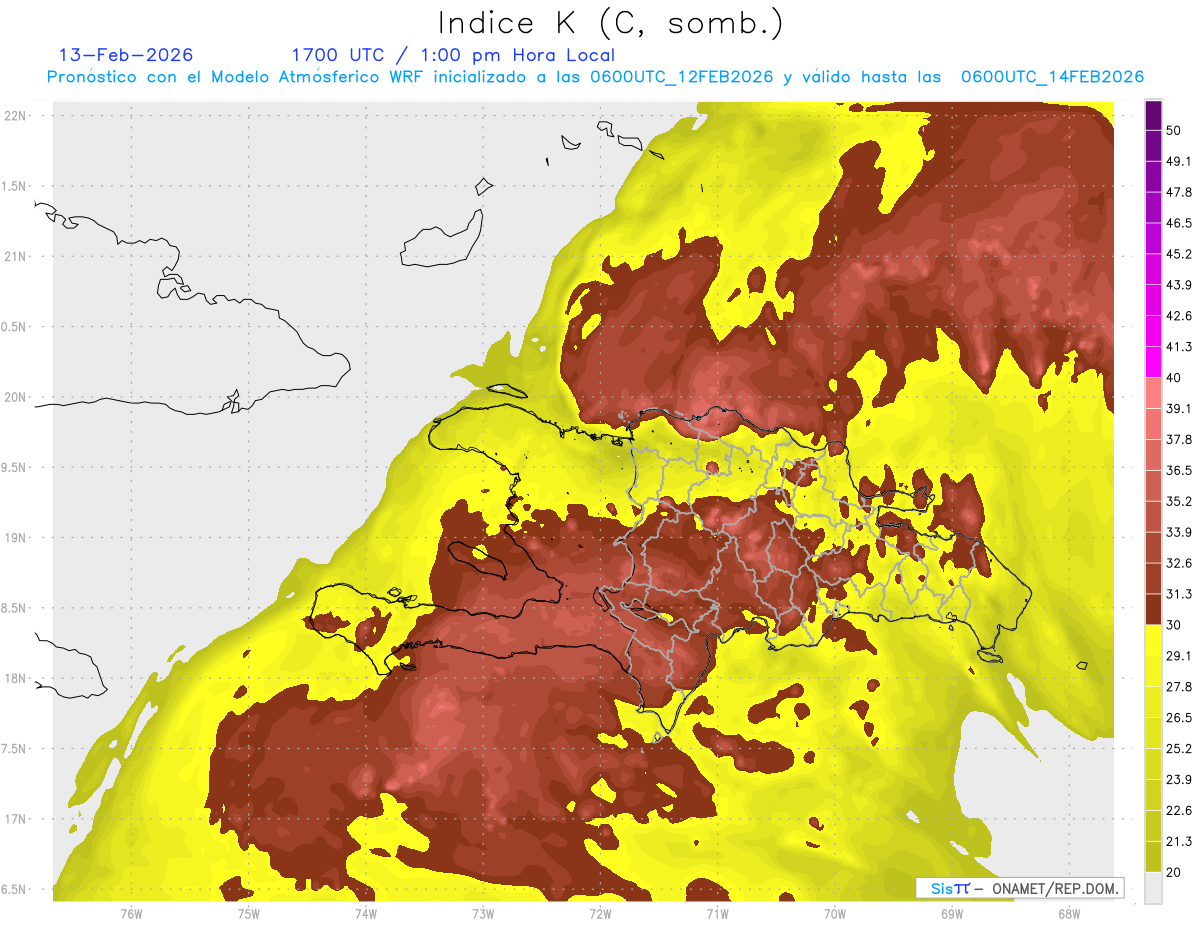Click the 'SisTT - ONAMET/REP.DOM.' credit label
The image size is (1200, 927).
click(1019, 888)
